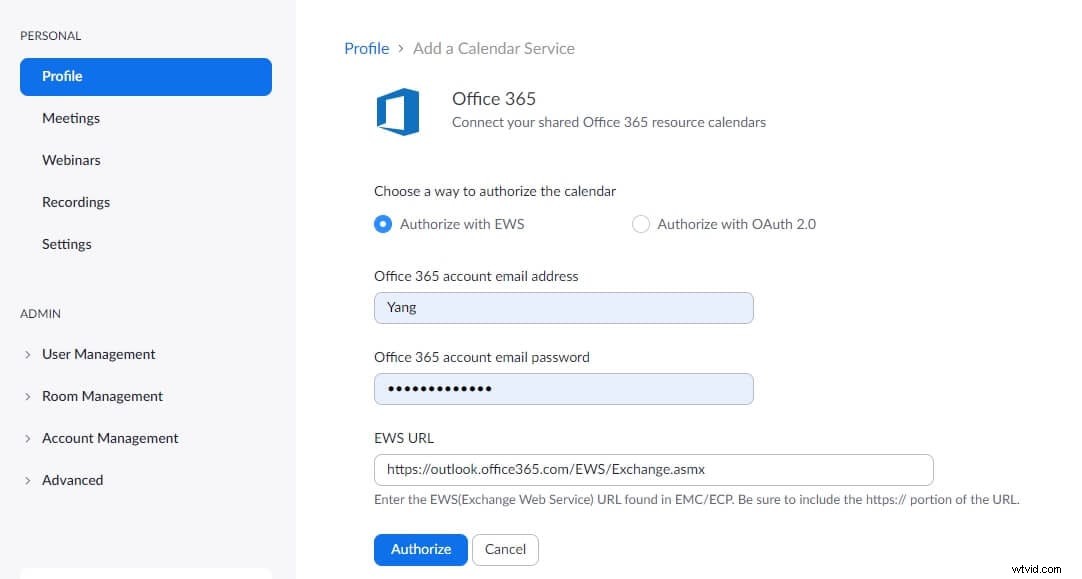
Task: Go to Meetings from the sidebar
Action: 71,118
